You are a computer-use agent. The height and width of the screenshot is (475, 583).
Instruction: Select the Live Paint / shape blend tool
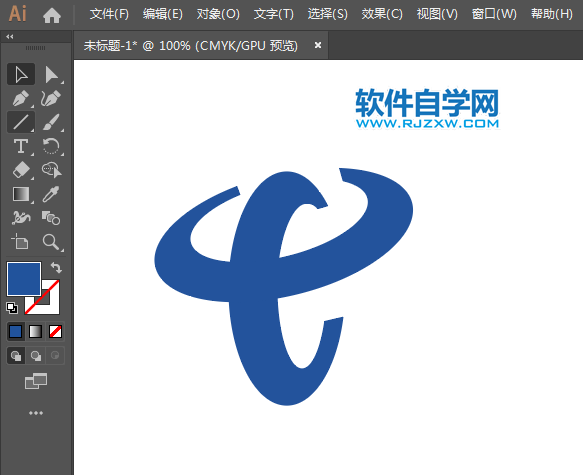coord(51,218)
